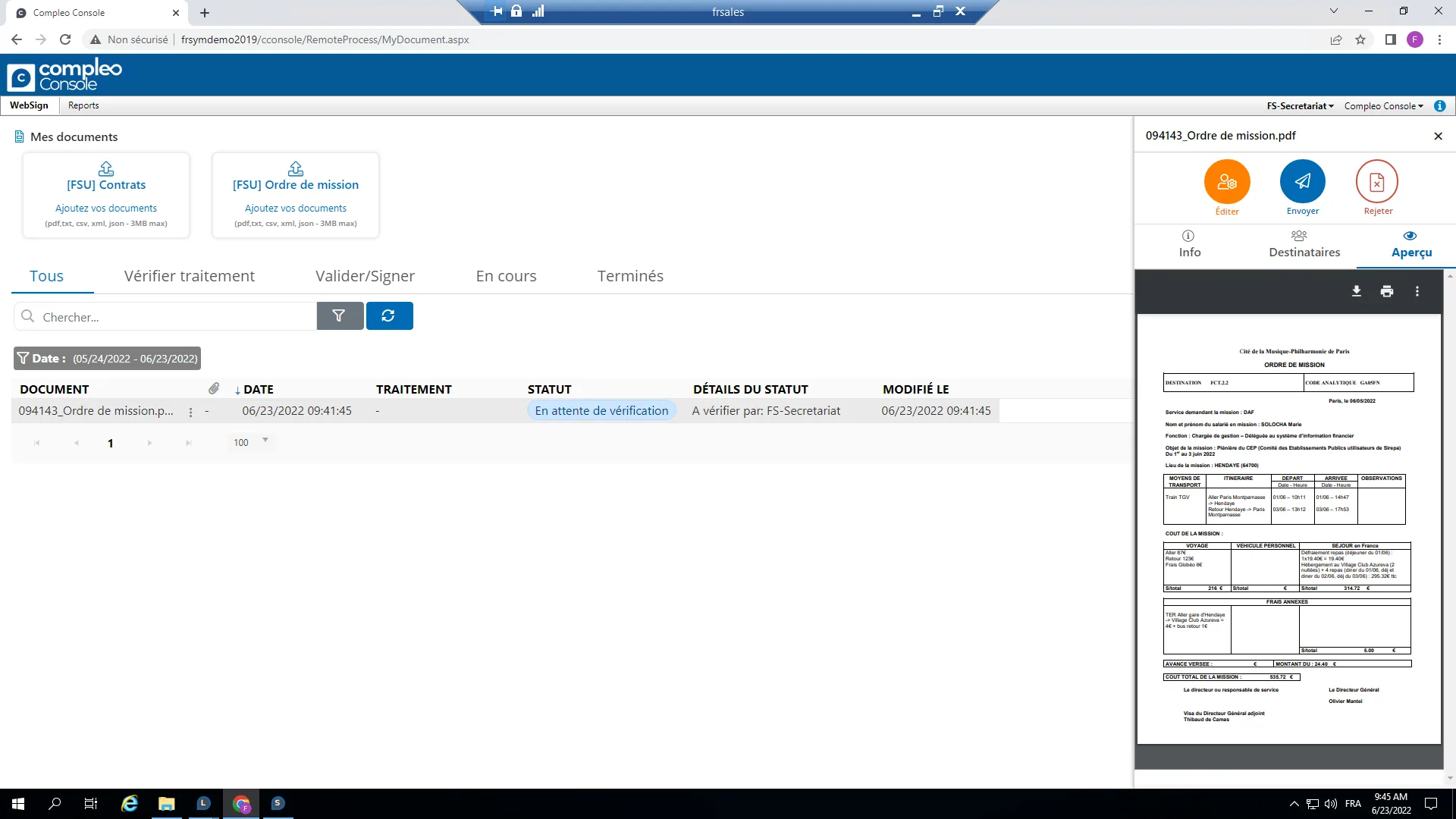Viewport: 1456px width, 819px height.
Task: Click the attachment column paperclip icon
Action: tap(214, 388)
